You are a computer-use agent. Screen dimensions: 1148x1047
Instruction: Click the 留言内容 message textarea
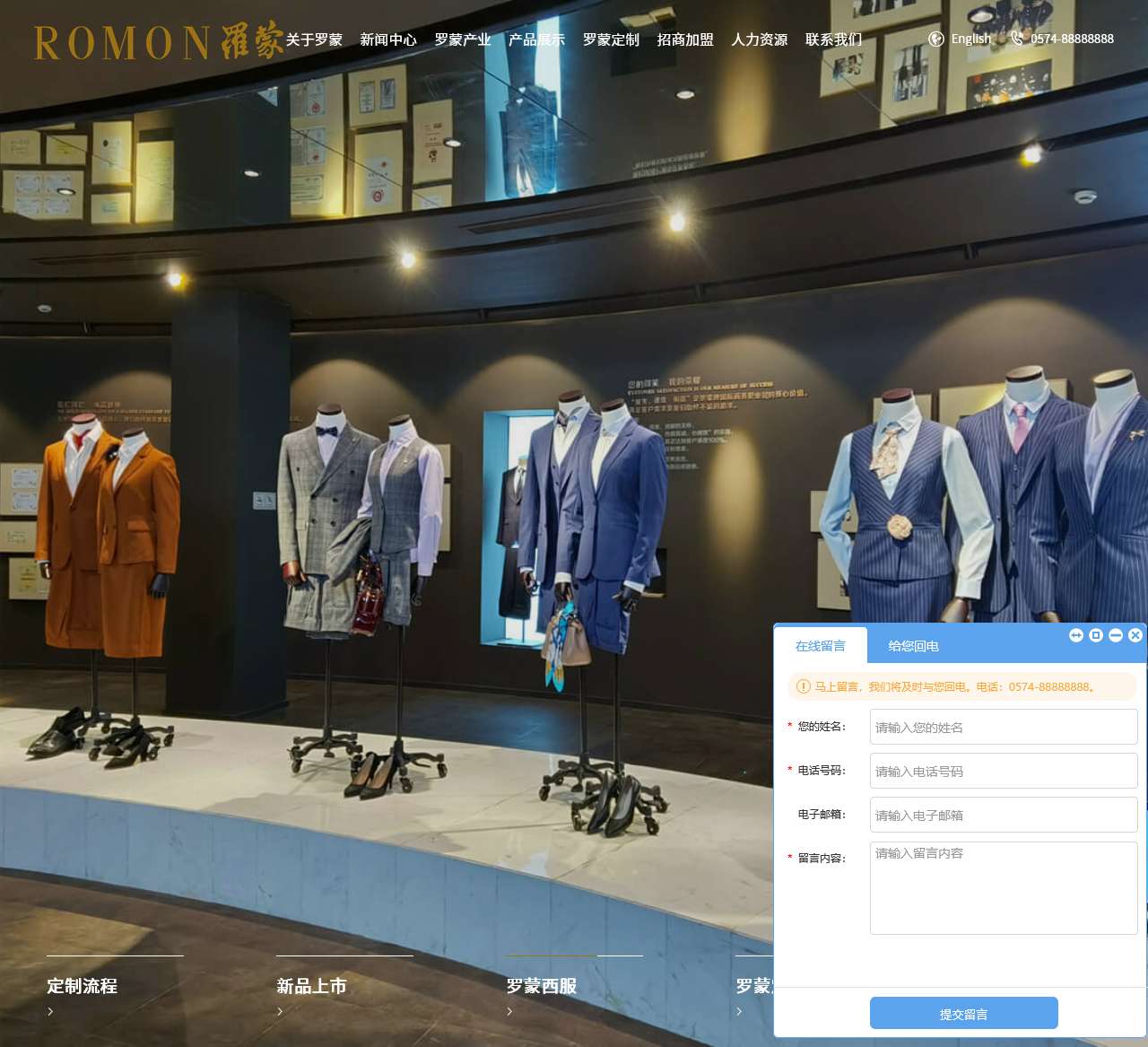tap(1004, 888)
